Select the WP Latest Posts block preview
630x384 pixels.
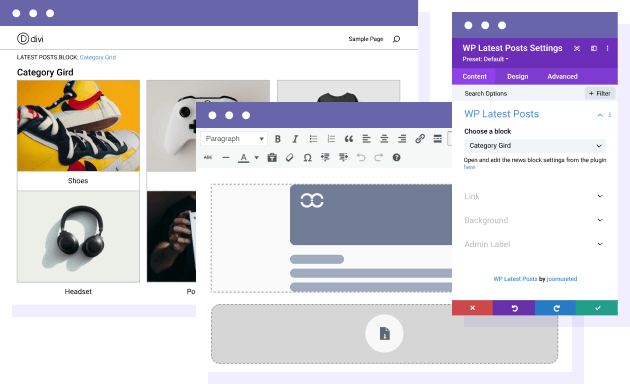tap(331, 238)
